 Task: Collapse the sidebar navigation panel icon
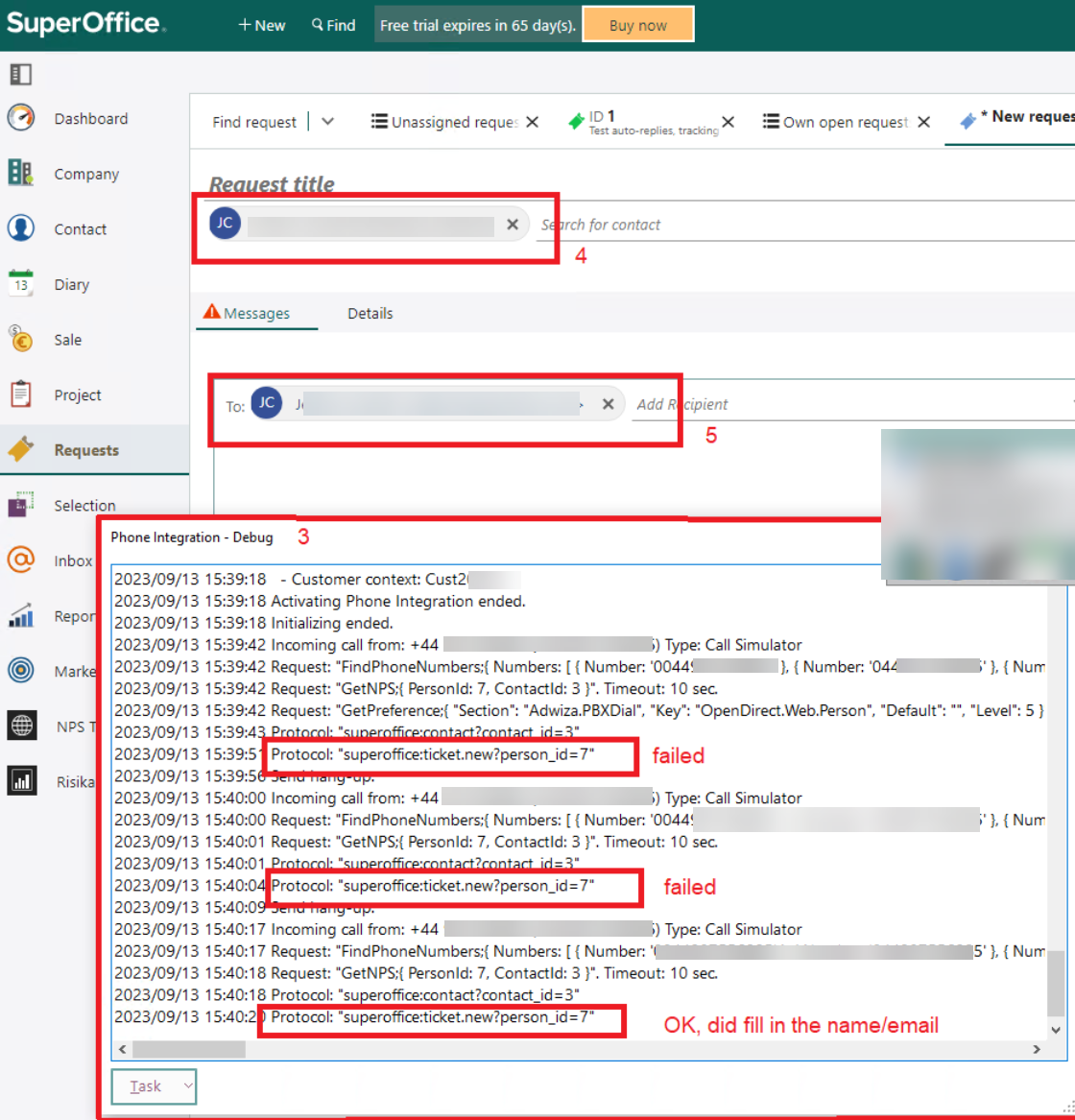pos(21,74)
